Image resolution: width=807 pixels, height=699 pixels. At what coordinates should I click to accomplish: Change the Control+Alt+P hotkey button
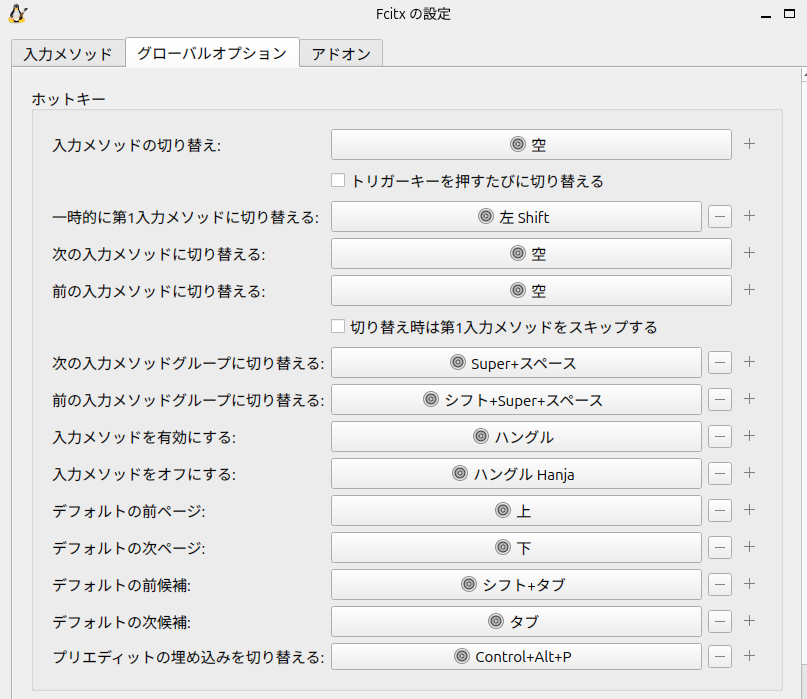tap(516, 657)
